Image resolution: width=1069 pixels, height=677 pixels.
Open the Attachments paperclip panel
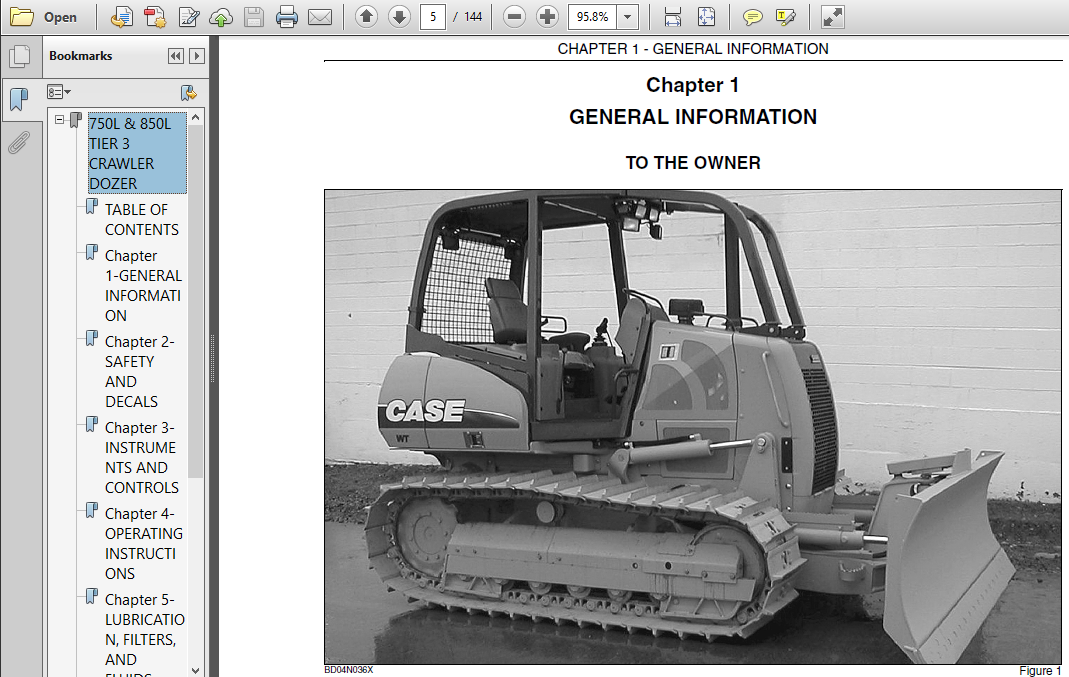click(x=20, y=142)
